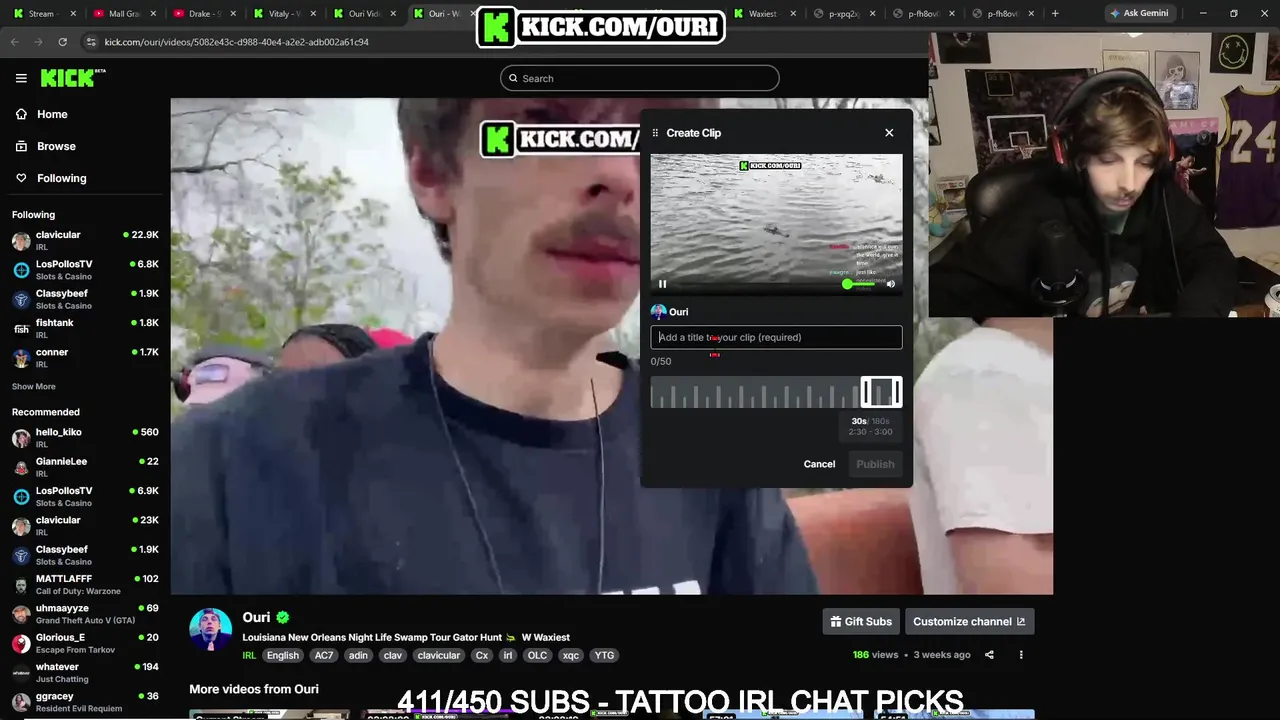Pause the clip preview
The height and width of the screenshot is (720, 1280).
point(662,284)
